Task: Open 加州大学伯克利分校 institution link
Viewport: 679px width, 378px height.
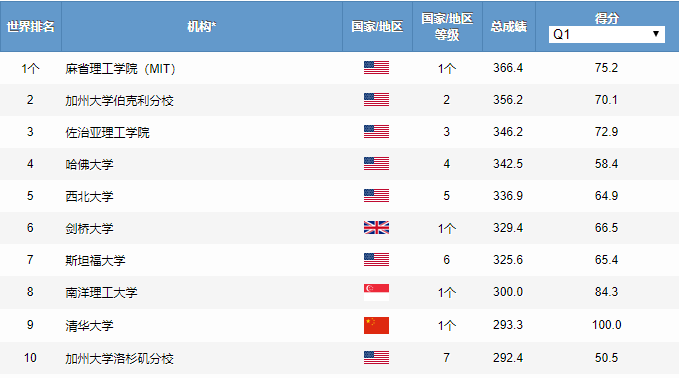Action: coord(120,101)
